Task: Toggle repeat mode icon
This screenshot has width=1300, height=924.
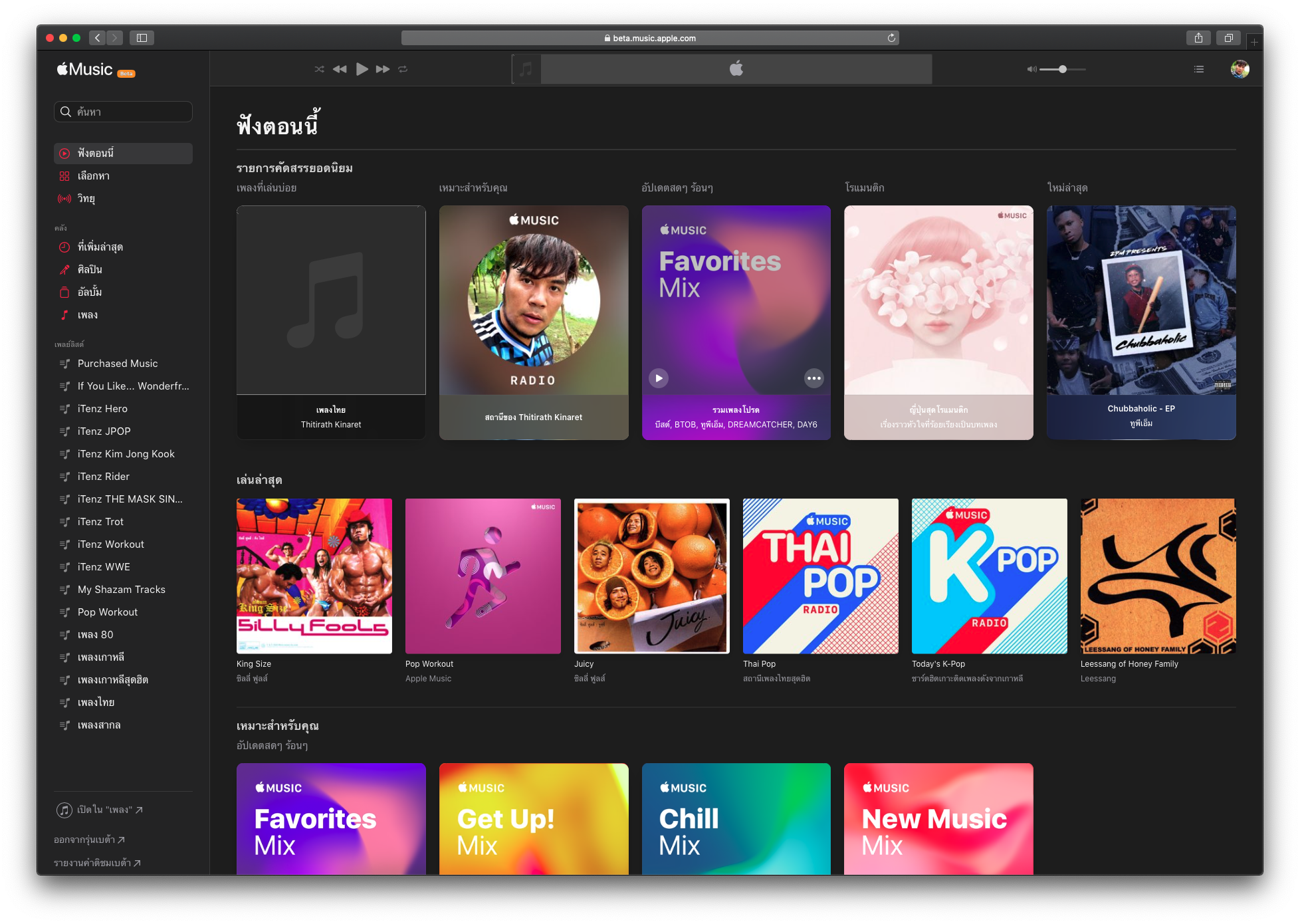Action: click(403, 69)
